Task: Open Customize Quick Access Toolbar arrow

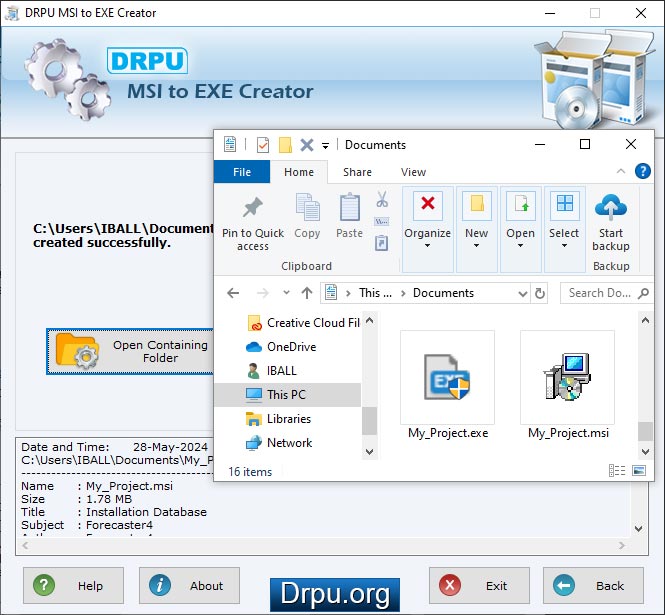Action: pyautogui.click(x=325, y=146)
